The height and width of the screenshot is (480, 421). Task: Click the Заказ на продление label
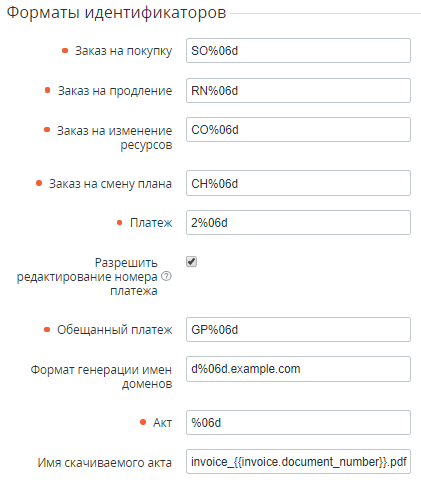coord(115,91)
